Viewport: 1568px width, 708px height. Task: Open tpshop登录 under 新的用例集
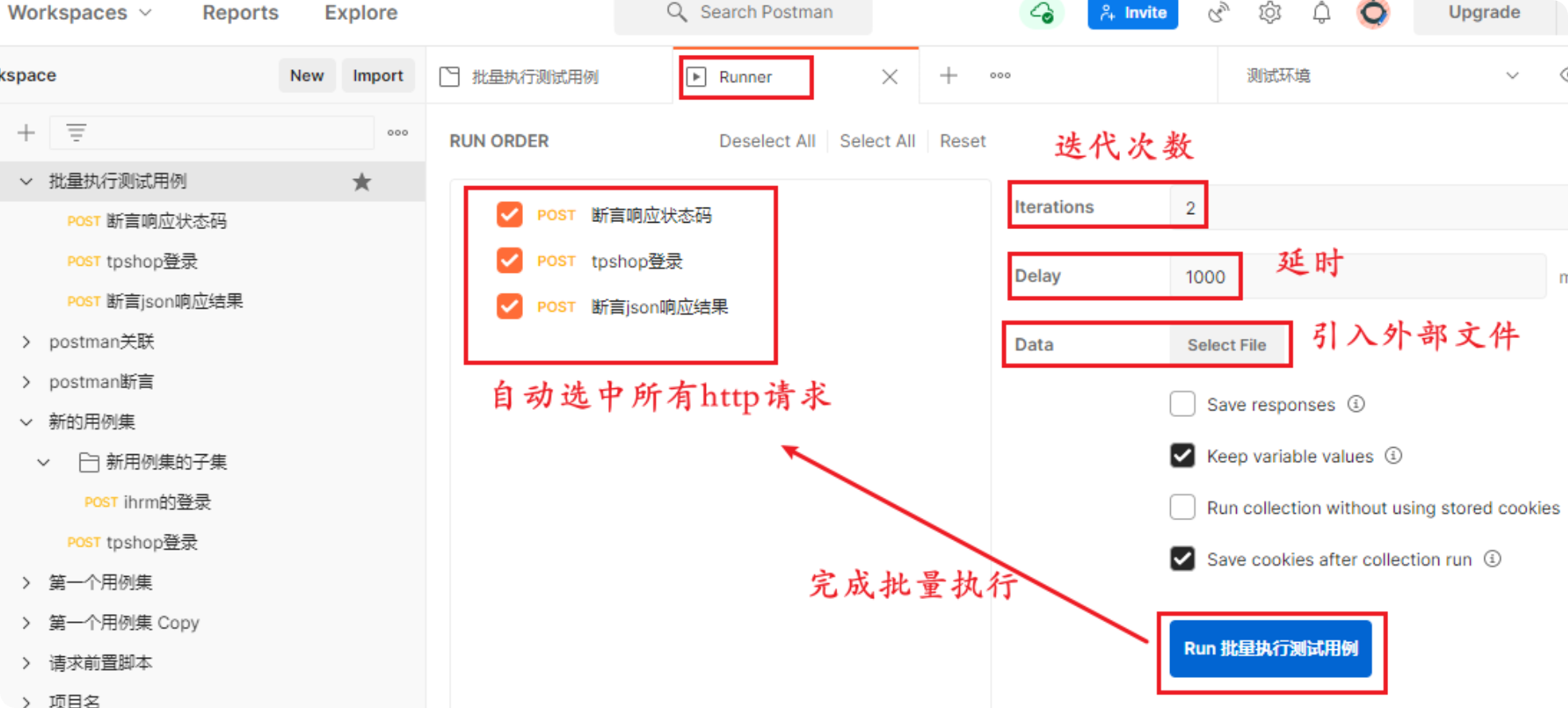(x=152, y=543)
